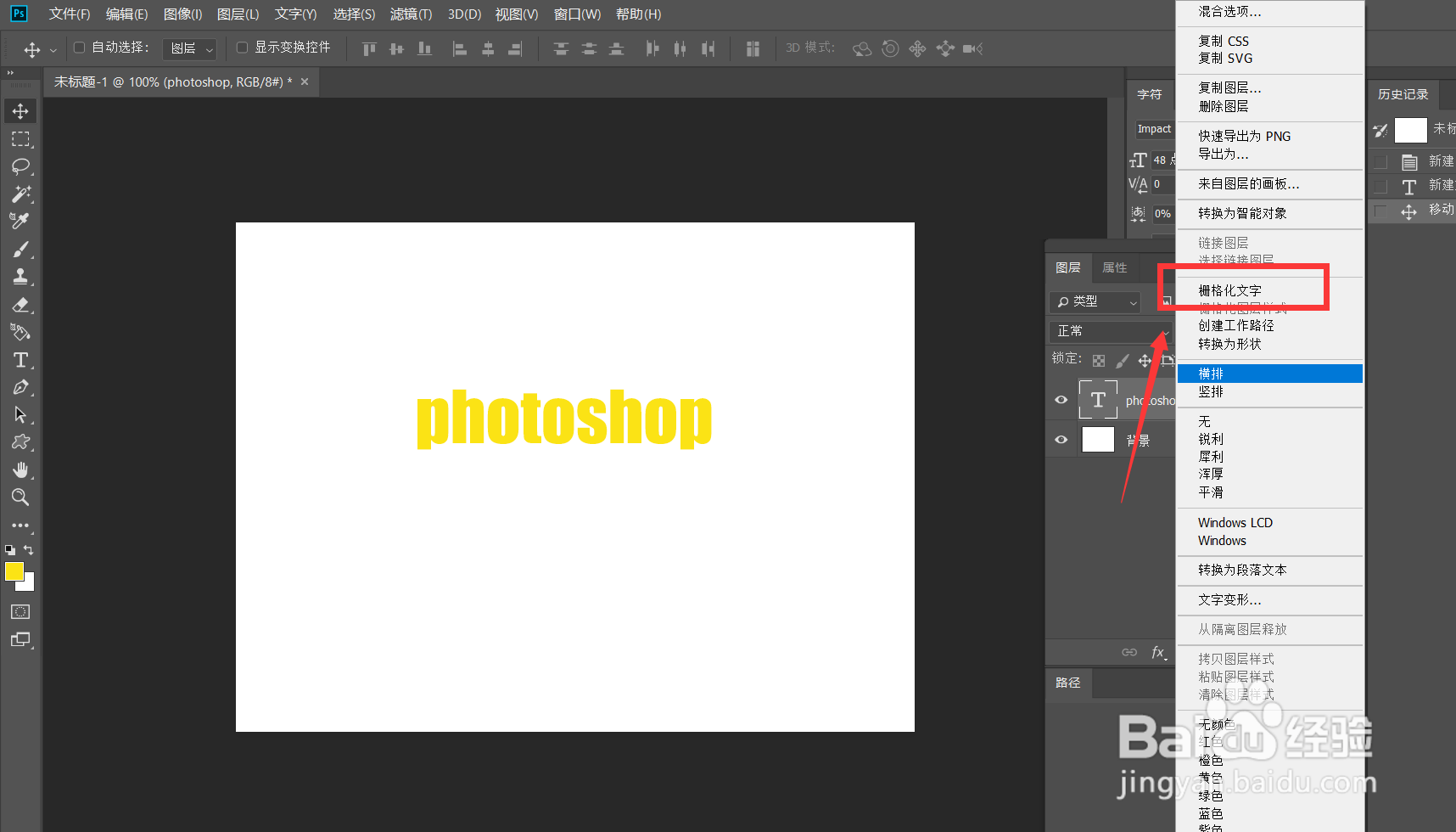1456x832 pixels.
Task: Expand the collapsed toolbox double arrow
Action: point(11,73)
